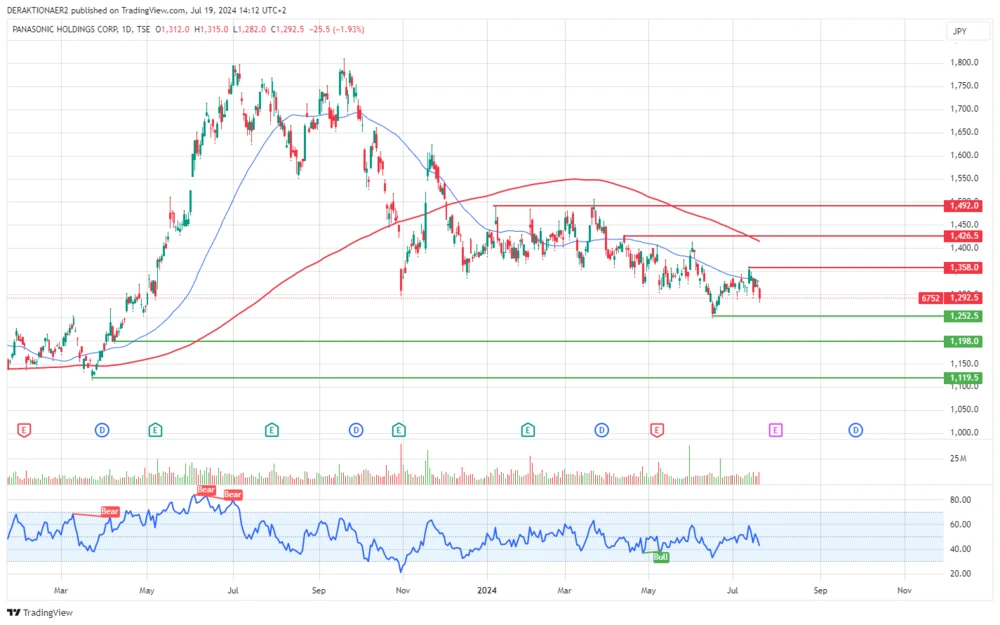Viewport: 1000px width, 625px height.
Task: Click the TradingView logo
Action: coord(30,613)
